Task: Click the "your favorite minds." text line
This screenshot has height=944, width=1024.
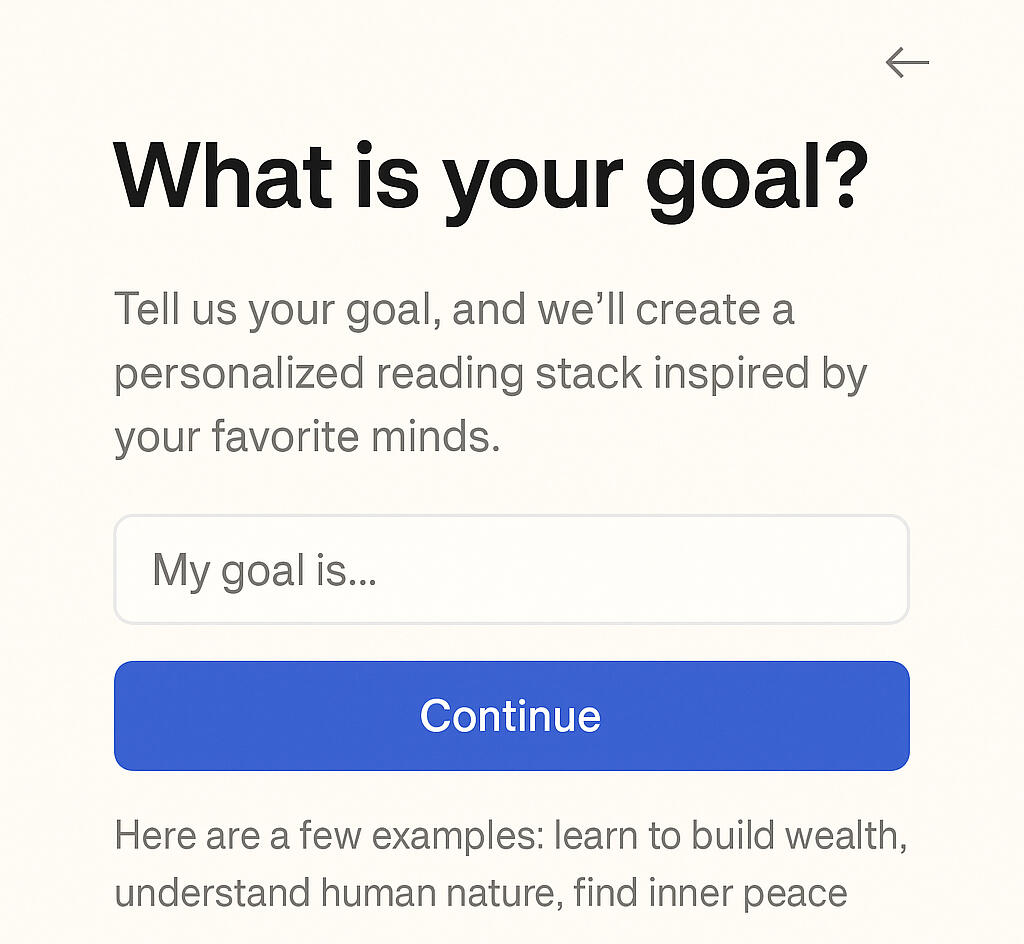Action: [x=307, y=437]
